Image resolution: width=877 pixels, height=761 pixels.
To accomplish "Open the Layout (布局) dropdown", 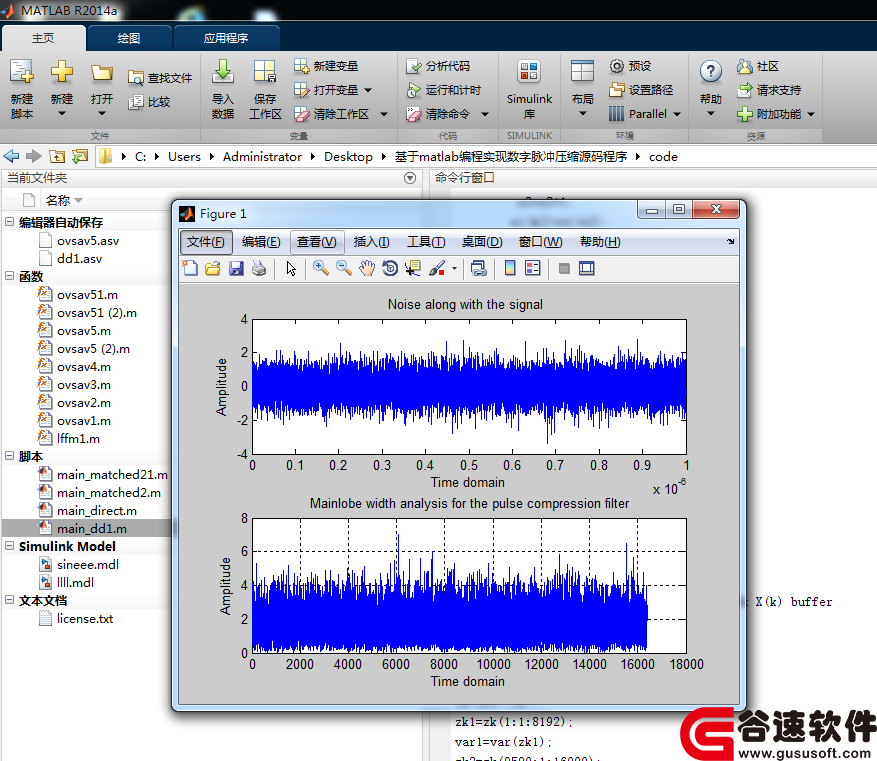I will (582, 114).
